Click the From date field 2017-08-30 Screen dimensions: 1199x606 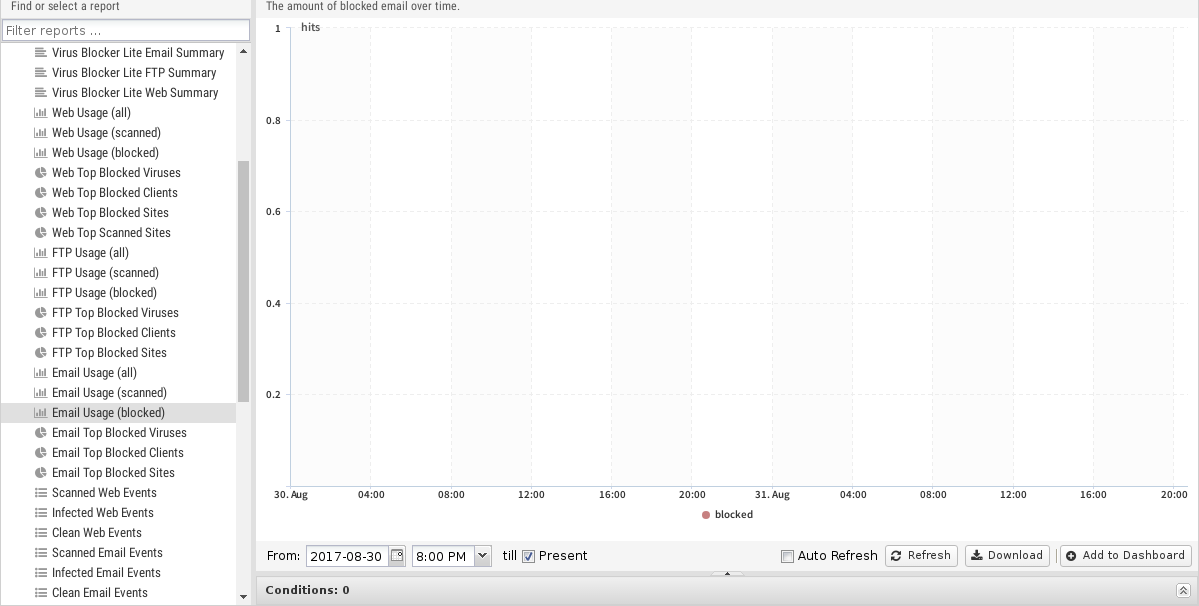pyautogui.click(x=348, y=556)
